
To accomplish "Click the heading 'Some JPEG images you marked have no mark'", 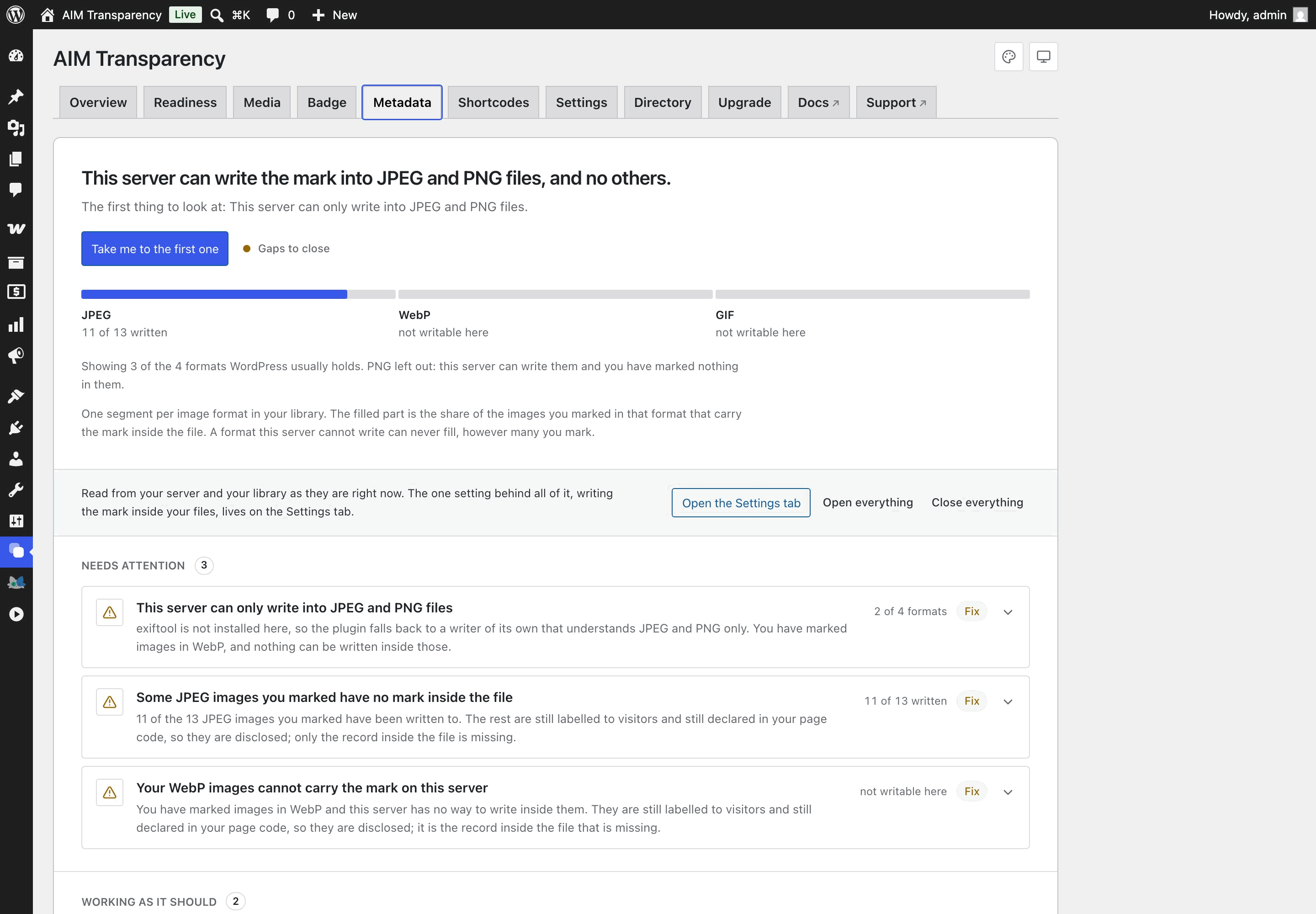I will tap(324, 697).
